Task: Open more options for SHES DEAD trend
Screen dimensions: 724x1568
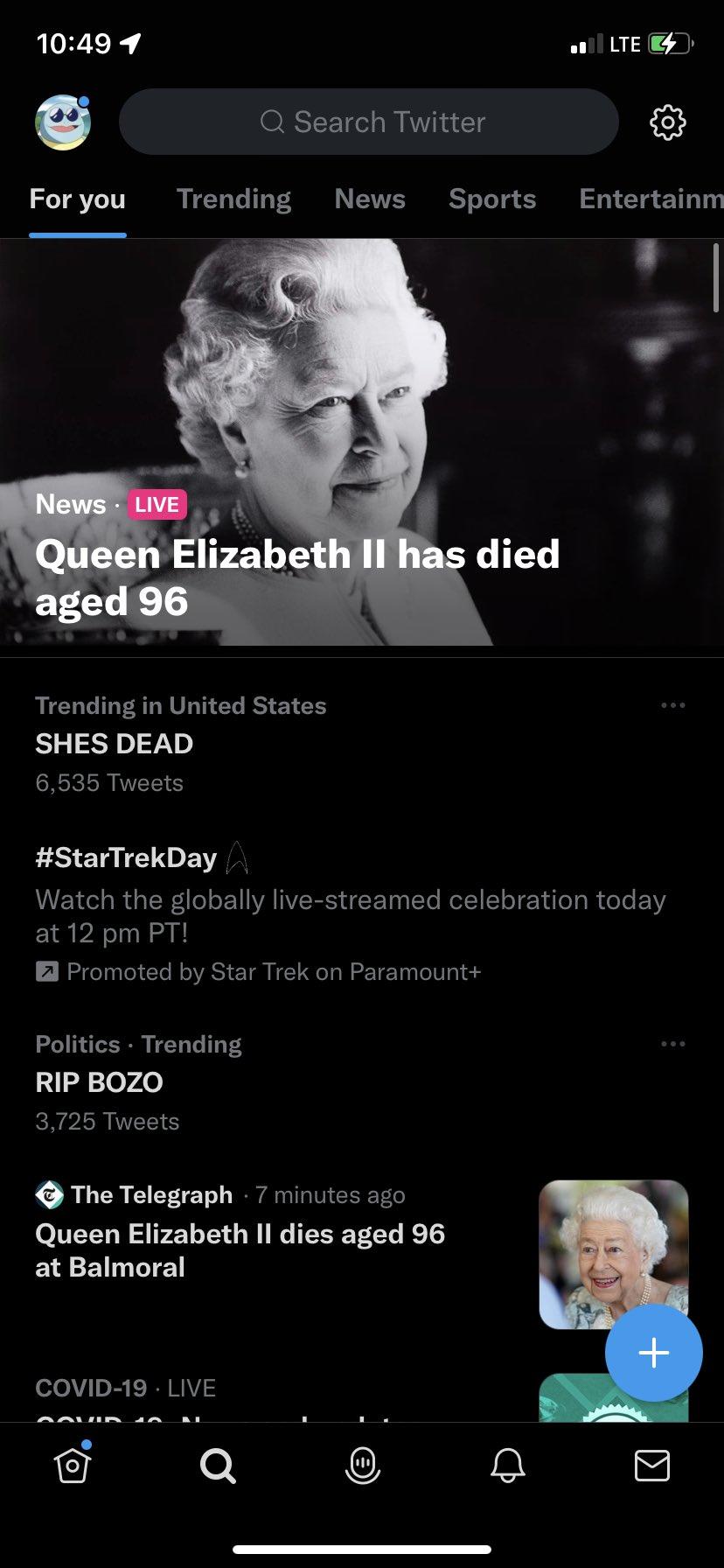Action: 673,705
